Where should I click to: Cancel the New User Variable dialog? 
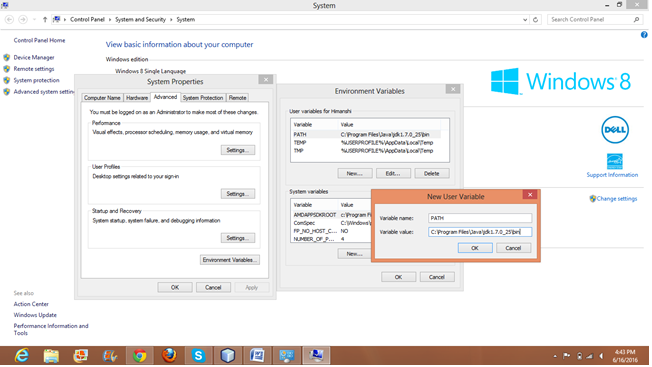[x=514, y=248]
